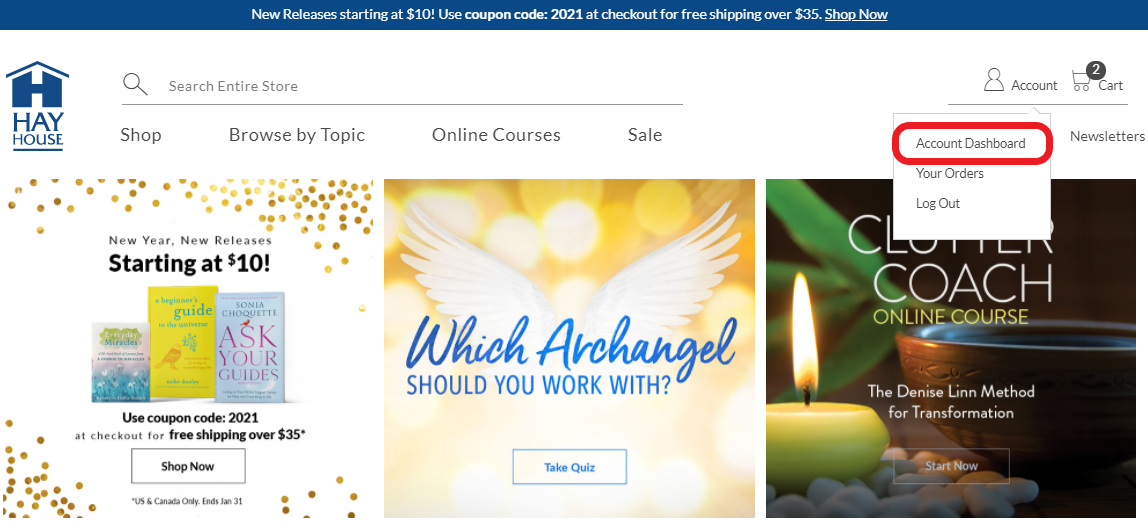Open the Newsletters link
Viewport: 1148px width, 521px height.
pos(1107,136)
